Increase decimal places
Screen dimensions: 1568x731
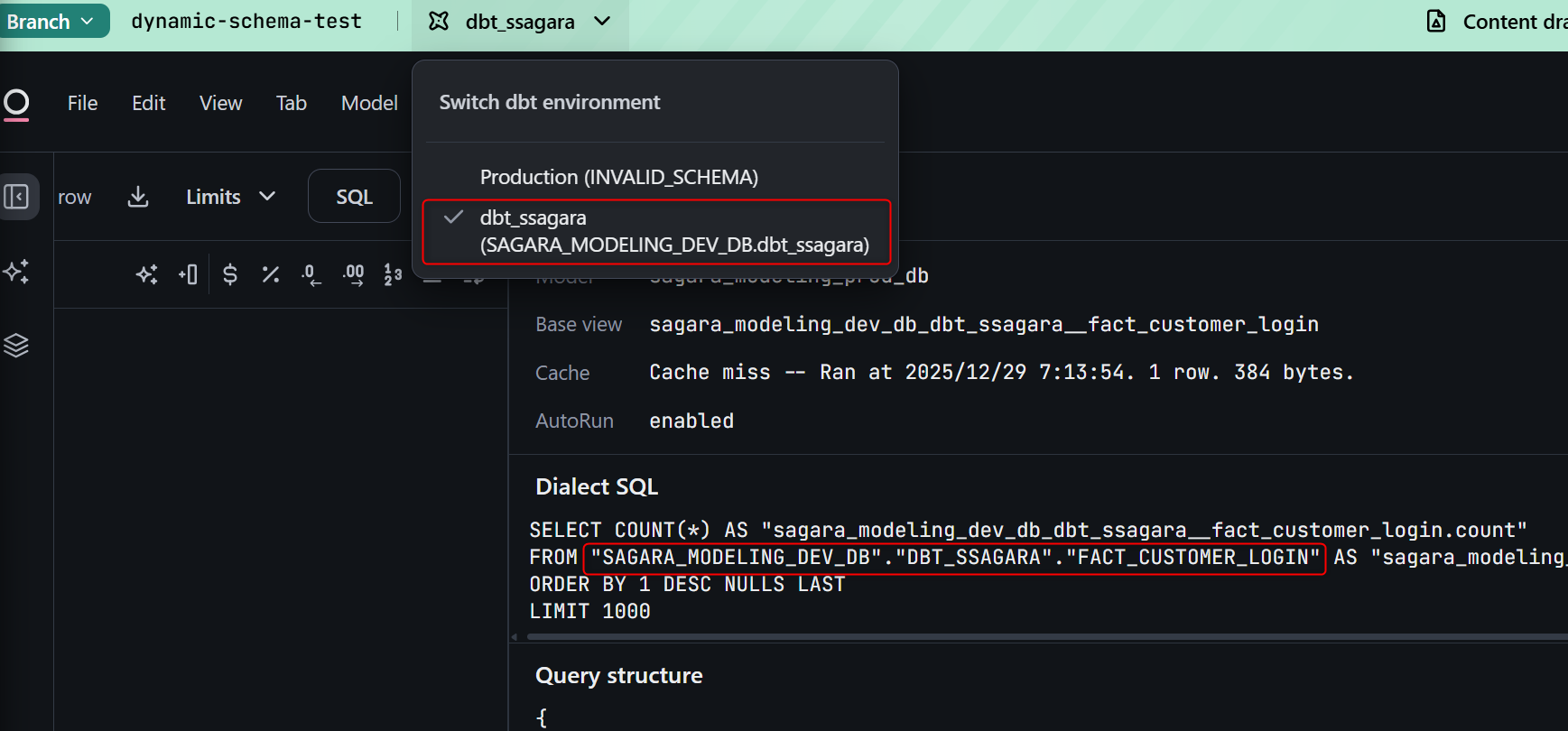point(353,274)
